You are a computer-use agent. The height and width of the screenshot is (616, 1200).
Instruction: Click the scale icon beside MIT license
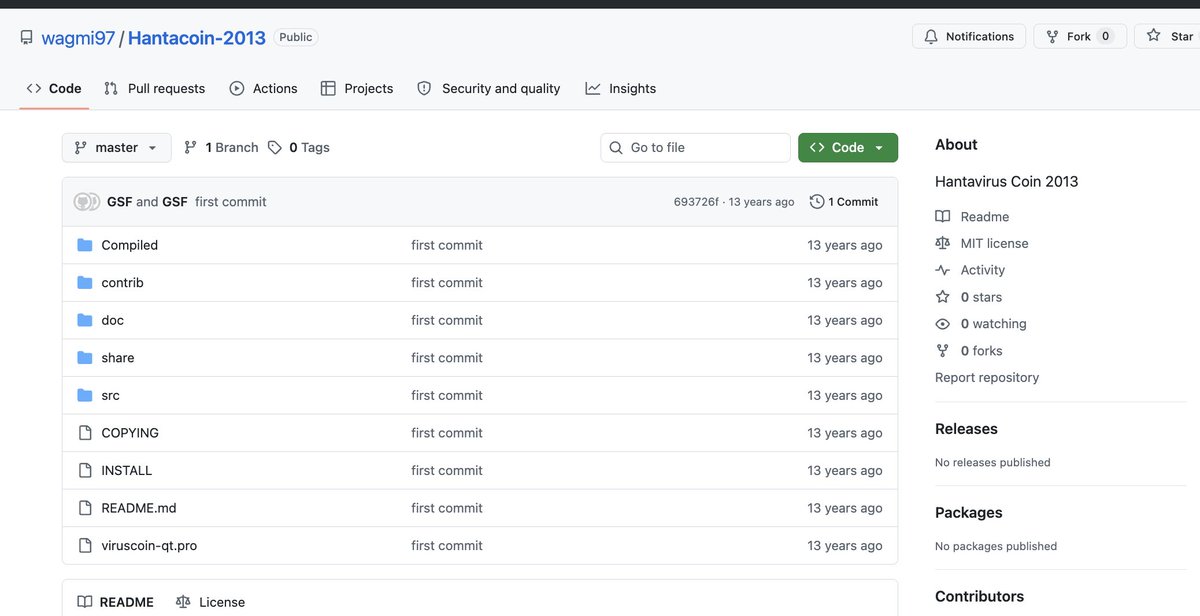[x=942, y=243]
